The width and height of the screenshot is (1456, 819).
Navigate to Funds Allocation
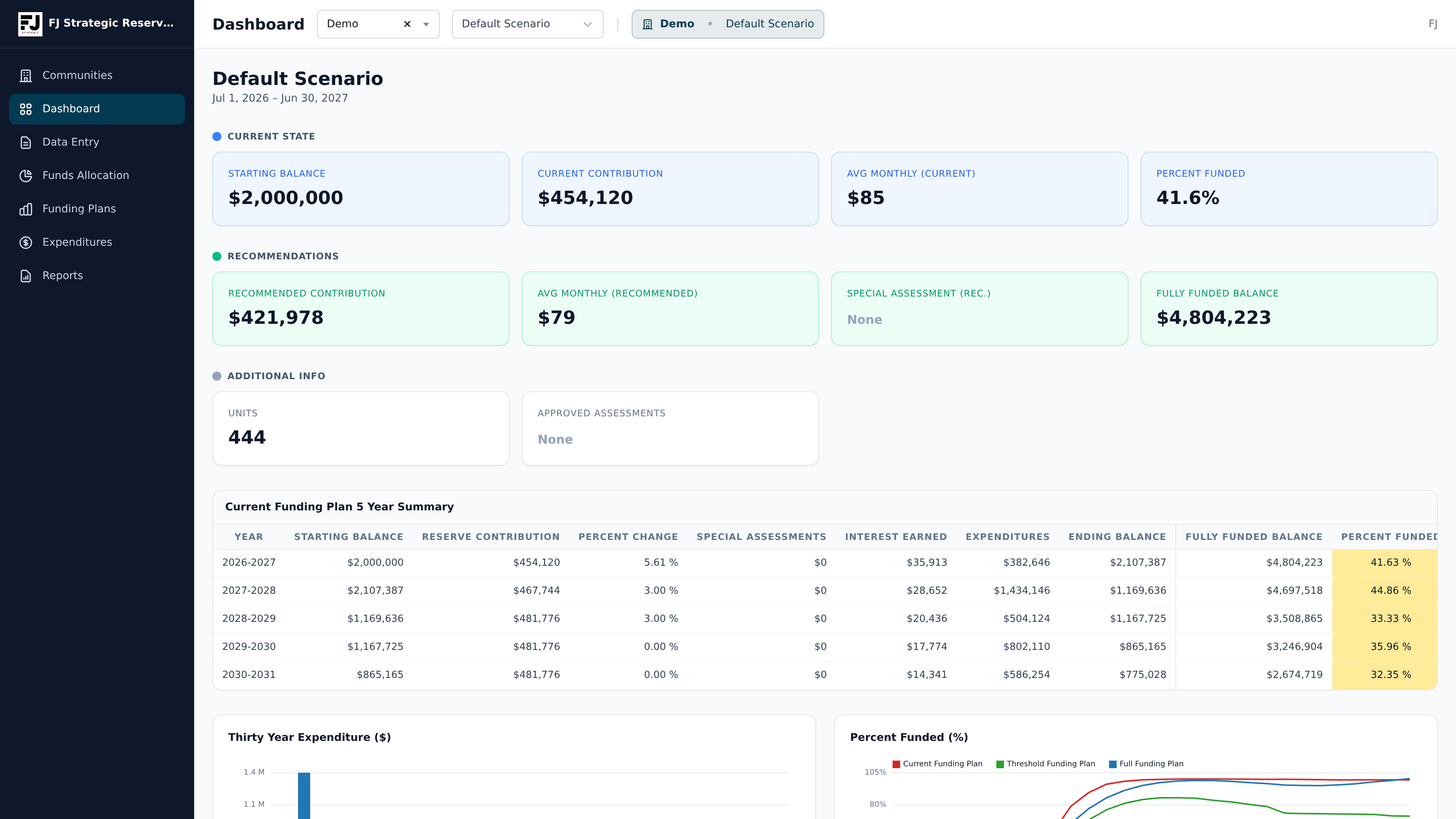pos(97,176)
